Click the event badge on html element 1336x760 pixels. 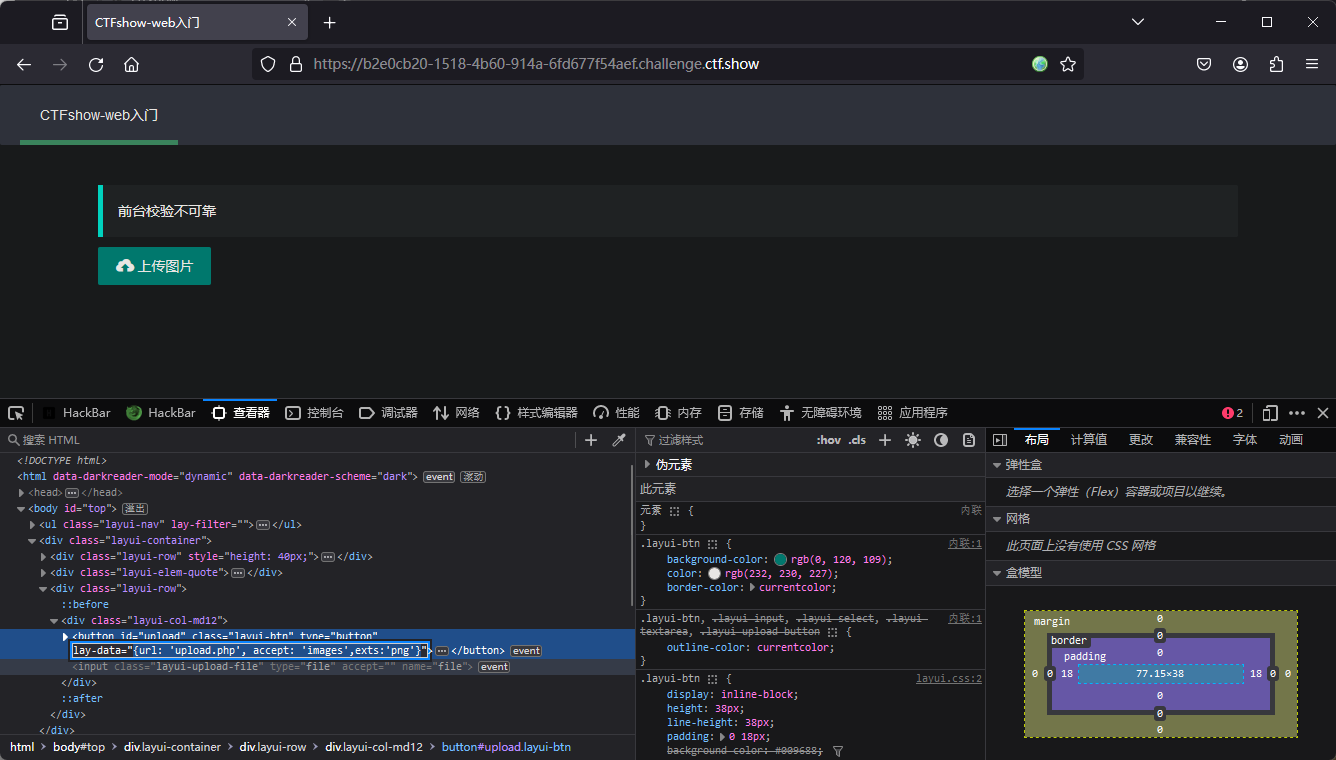[439, 477]
